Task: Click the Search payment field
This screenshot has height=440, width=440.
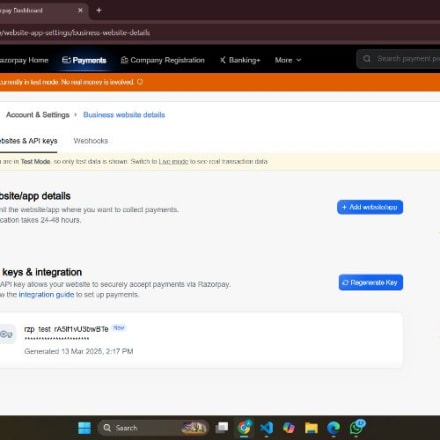Action: [x=398, y=59]
